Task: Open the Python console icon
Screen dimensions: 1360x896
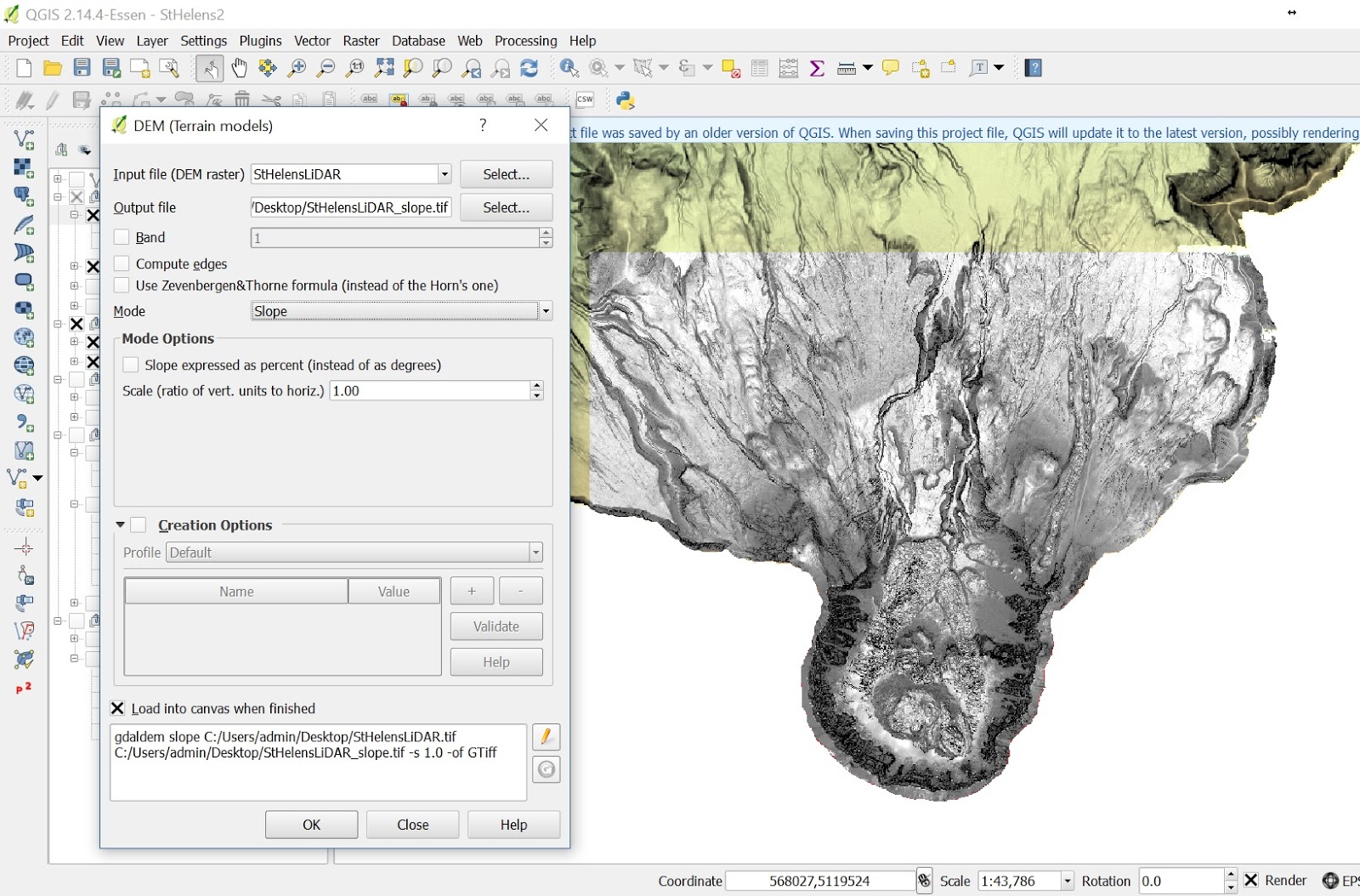Action: 626,100
